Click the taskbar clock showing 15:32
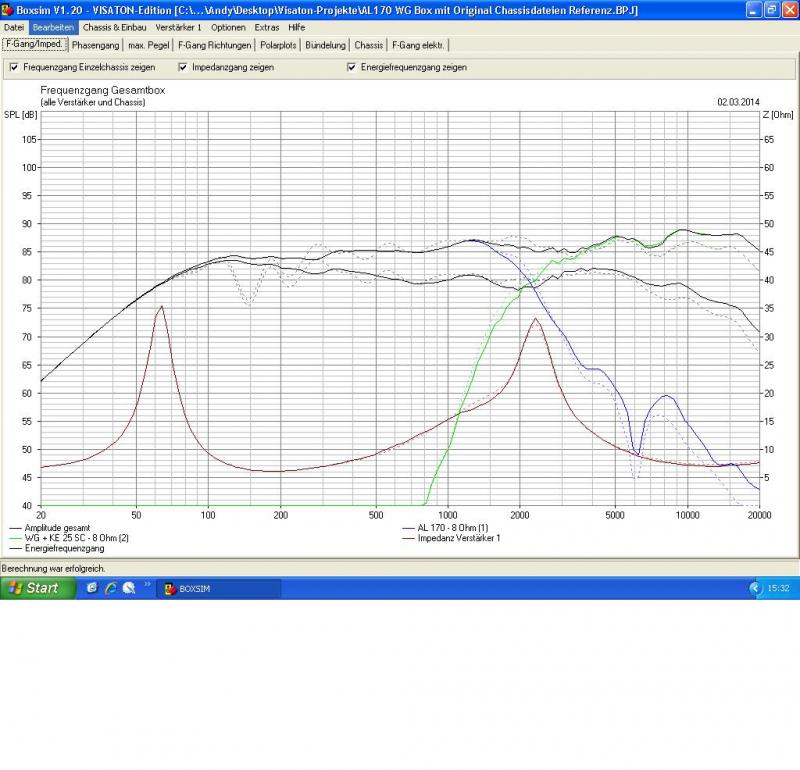Viewport: 800px width, 770px height. (778, 588)
